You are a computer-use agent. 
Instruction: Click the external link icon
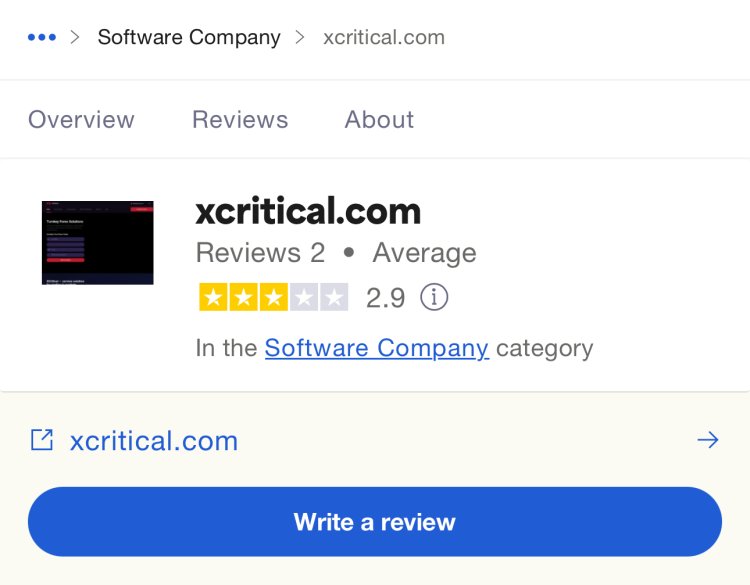click(42, 440)
